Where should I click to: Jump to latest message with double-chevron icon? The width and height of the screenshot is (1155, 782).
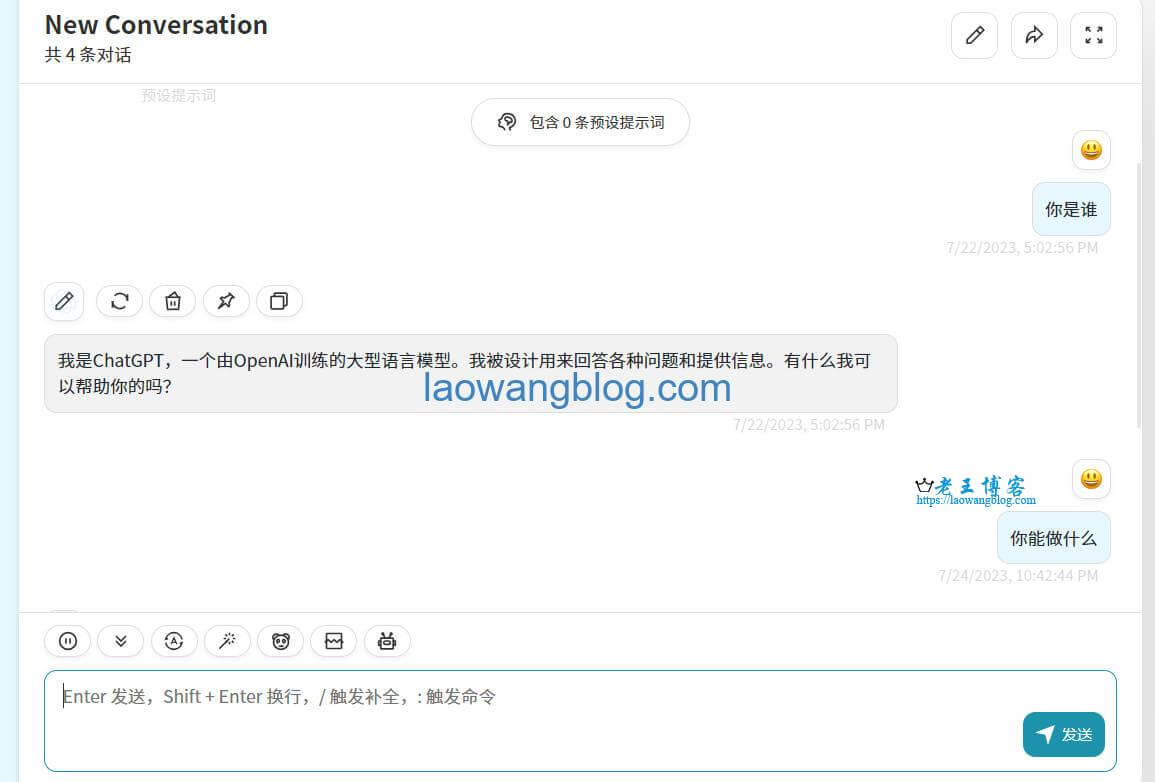(121, 641)
